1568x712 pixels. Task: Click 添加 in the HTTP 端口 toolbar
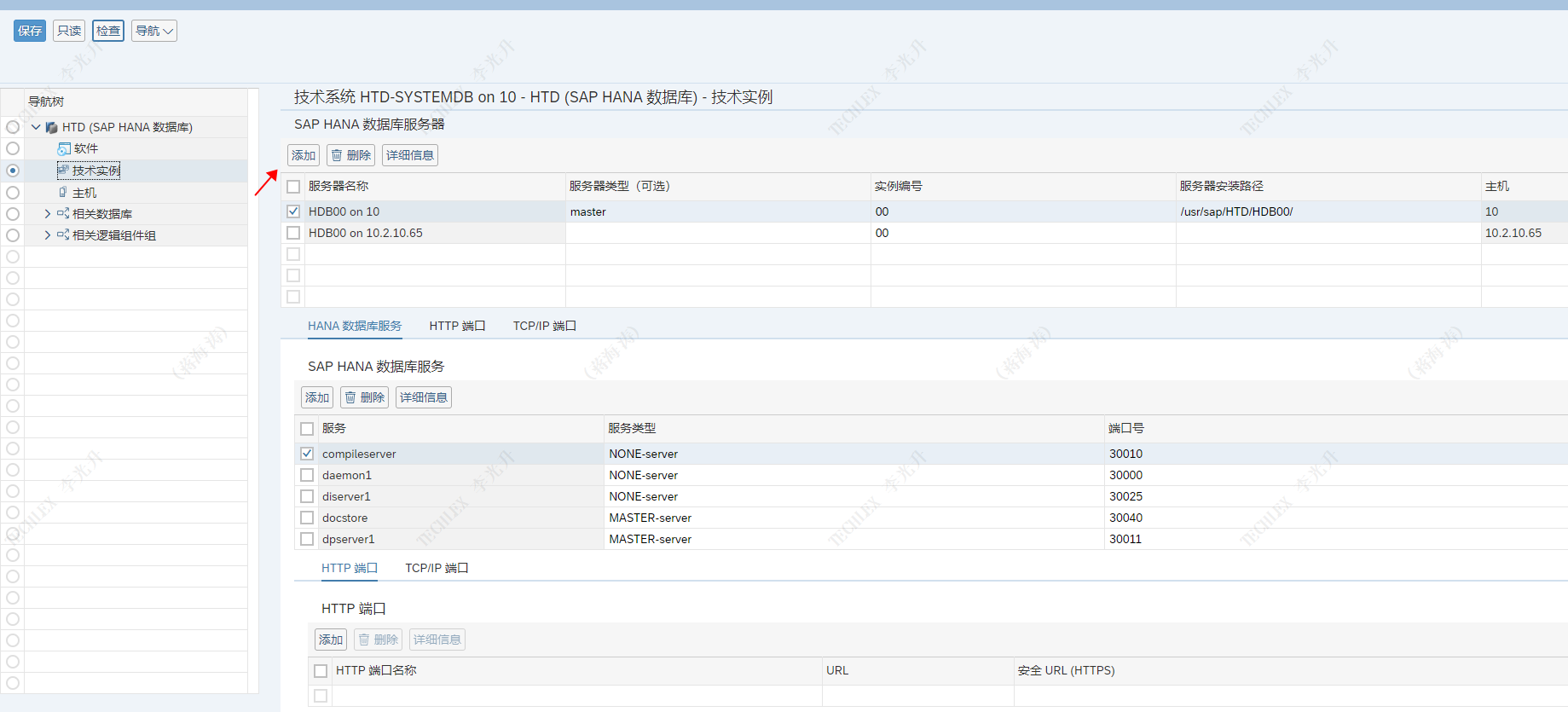331,640
